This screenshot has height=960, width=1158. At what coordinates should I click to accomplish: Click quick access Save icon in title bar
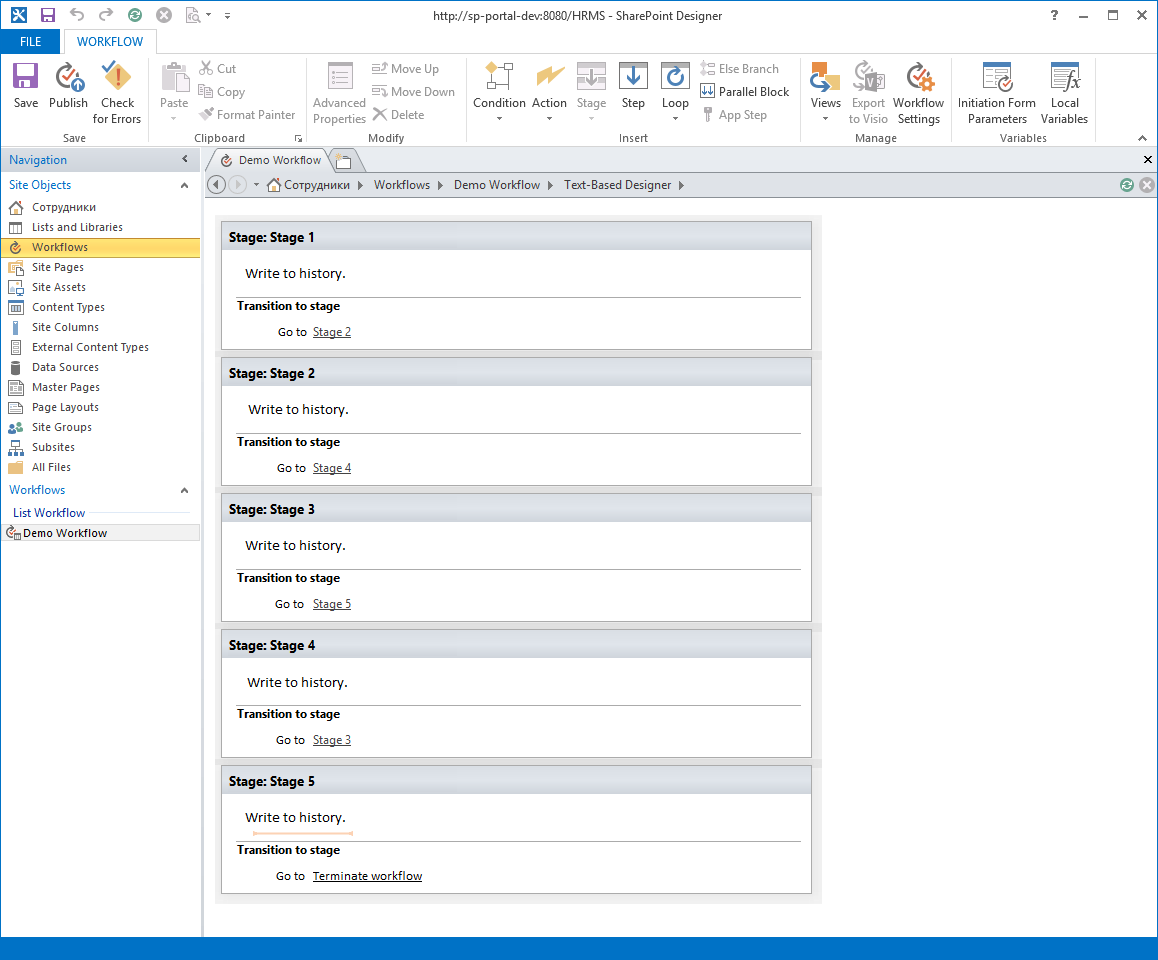(x=48, y=15)
